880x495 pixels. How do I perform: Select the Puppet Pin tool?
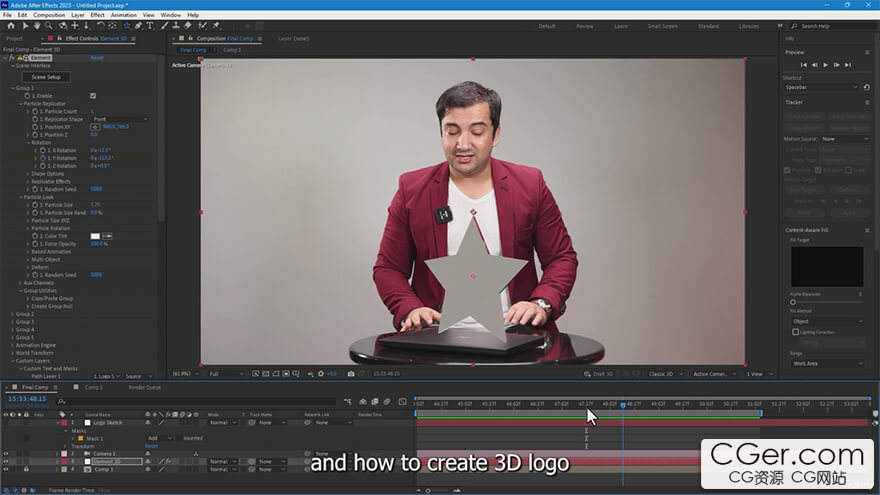tap(216, 26)
